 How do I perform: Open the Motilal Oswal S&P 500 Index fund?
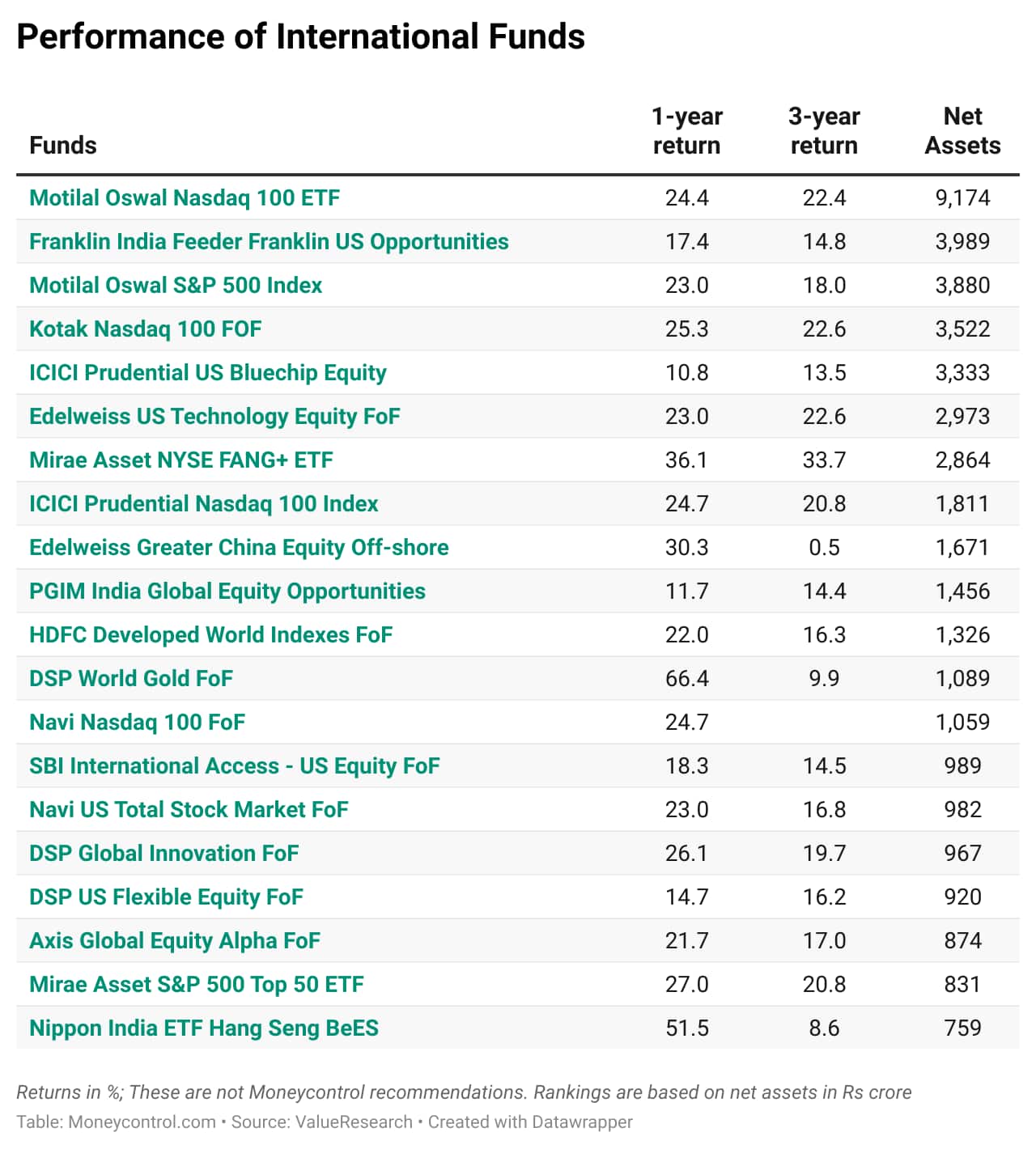tap(176, 286)
